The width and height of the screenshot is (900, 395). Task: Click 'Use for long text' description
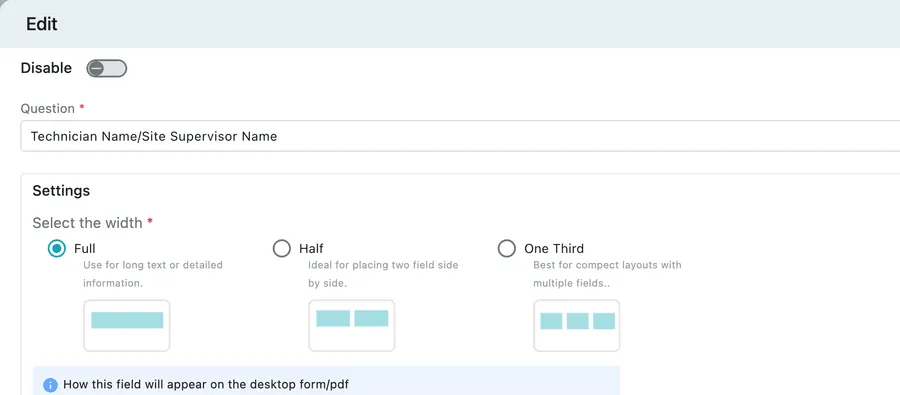pyautogui.click(x=153, y=274)
